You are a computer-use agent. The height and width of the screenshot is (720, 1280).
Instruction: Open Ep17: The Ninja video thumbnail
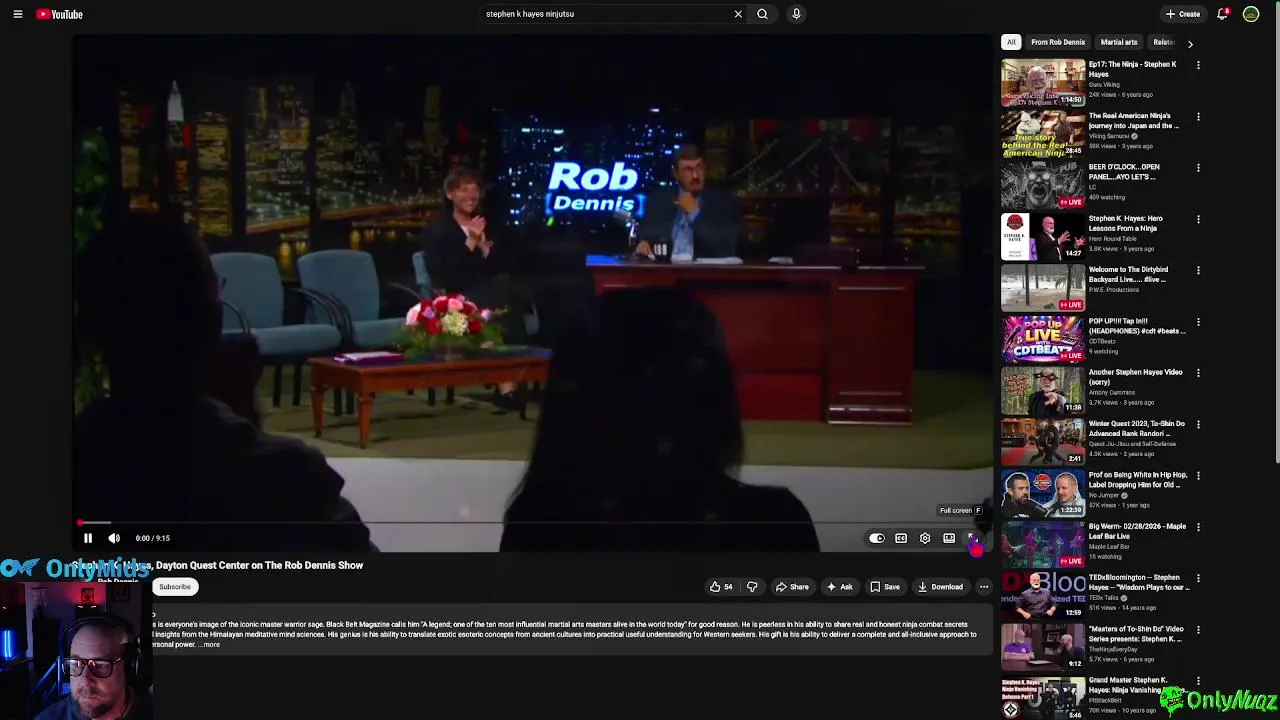tap(1043, 83)
